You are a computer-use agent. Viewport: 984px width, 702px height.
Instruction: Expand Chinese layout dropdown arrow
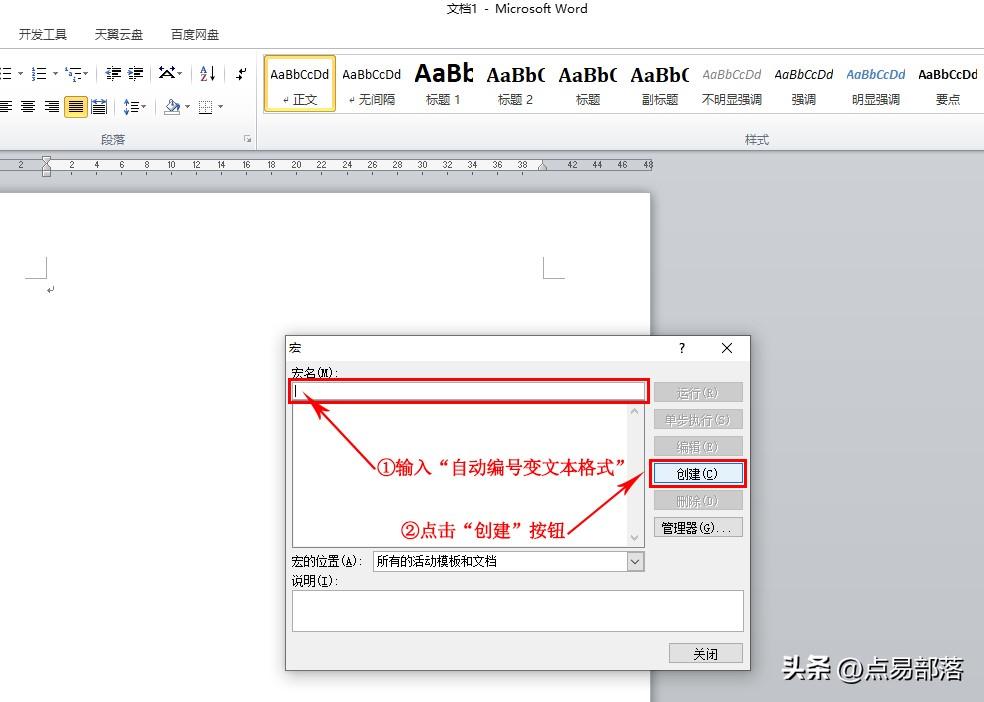click(x=180, y=74)
